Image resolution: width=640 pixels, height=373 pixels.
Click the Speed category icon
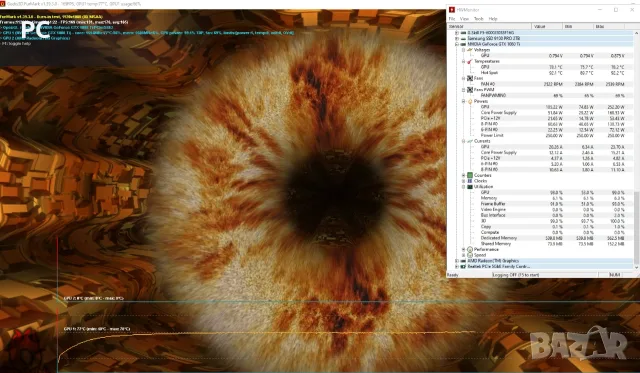pos(470,255)
